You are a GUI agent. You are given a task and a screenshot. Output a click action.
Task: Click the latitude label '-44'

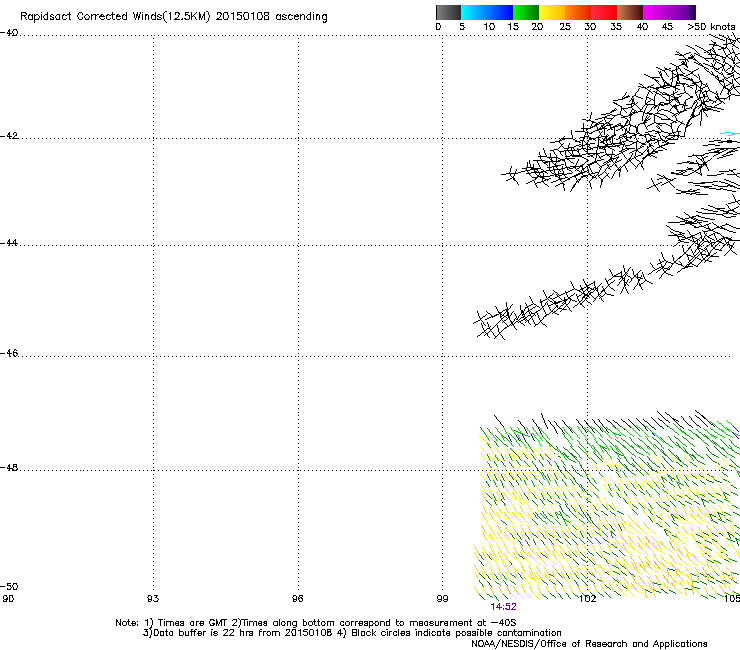point(9,243)
